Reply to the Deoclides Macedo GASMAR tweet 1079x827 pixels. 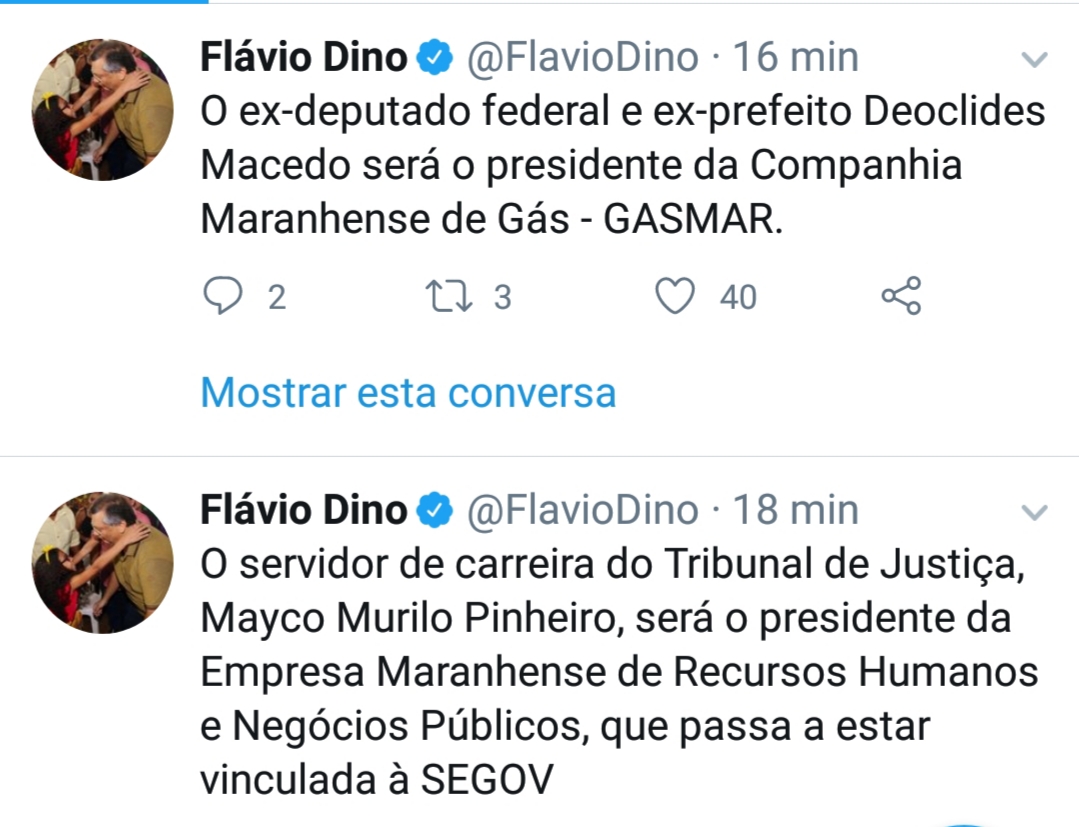(223, 296)
